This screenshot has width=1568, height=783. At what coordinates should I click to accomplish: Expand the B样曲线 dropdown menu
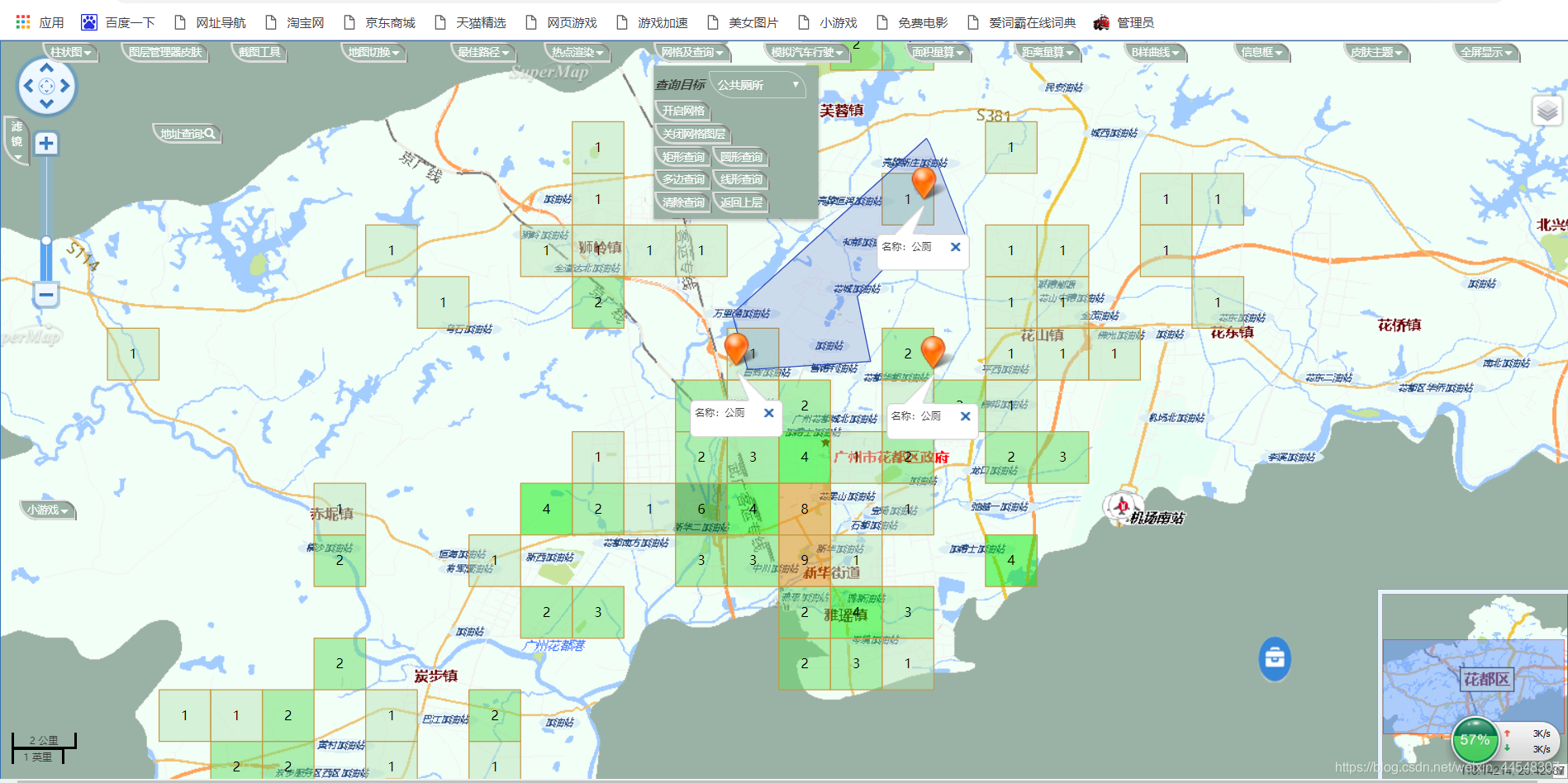point(1156,52)
